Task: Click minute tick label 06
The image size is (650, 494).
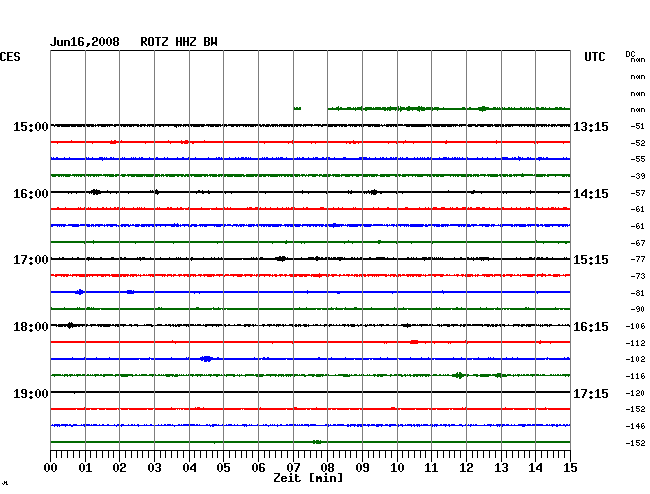Action: pos(258,468)
